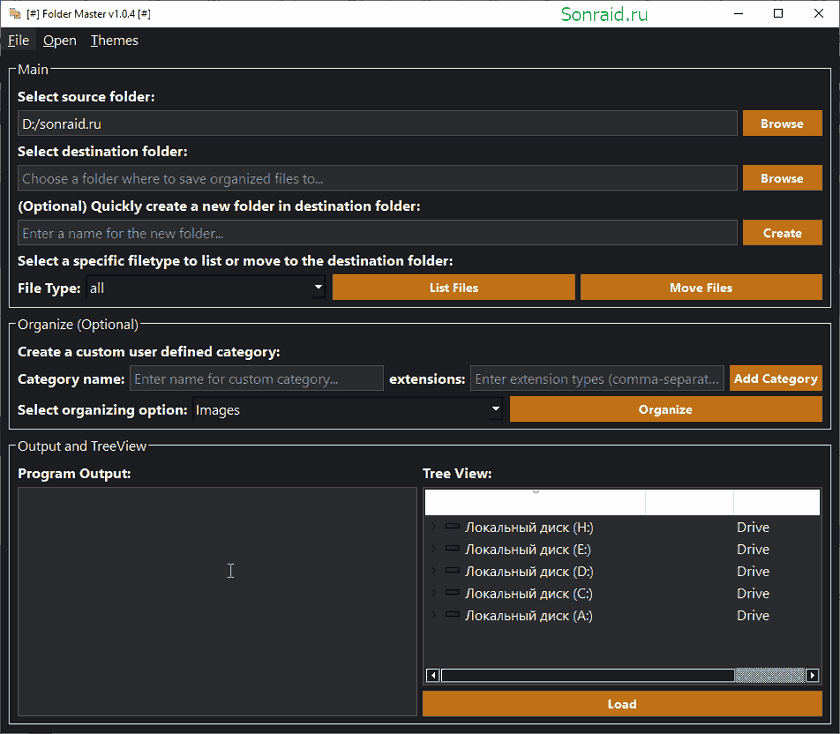Viewport: 840px width, 734px height.
Task: Select Локальный диск (C:) in Tree View
Action: [x=528, y=593]
